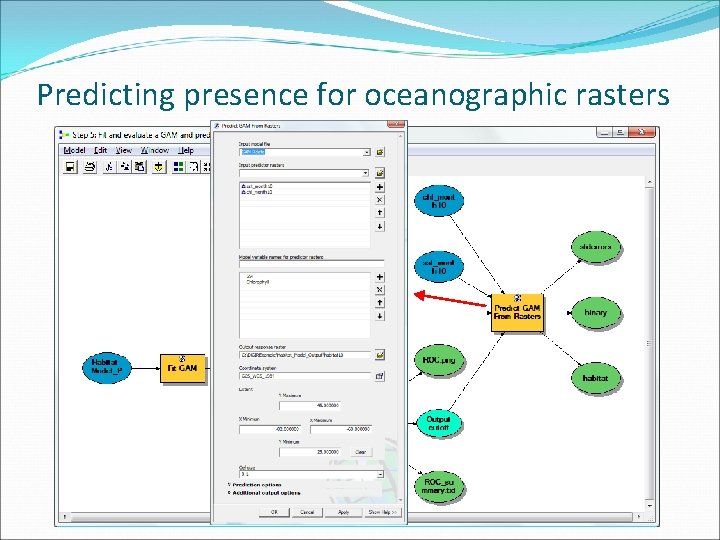720x540 pixels.
Task: Expand Prediction options section
Action: pos(255,485)
